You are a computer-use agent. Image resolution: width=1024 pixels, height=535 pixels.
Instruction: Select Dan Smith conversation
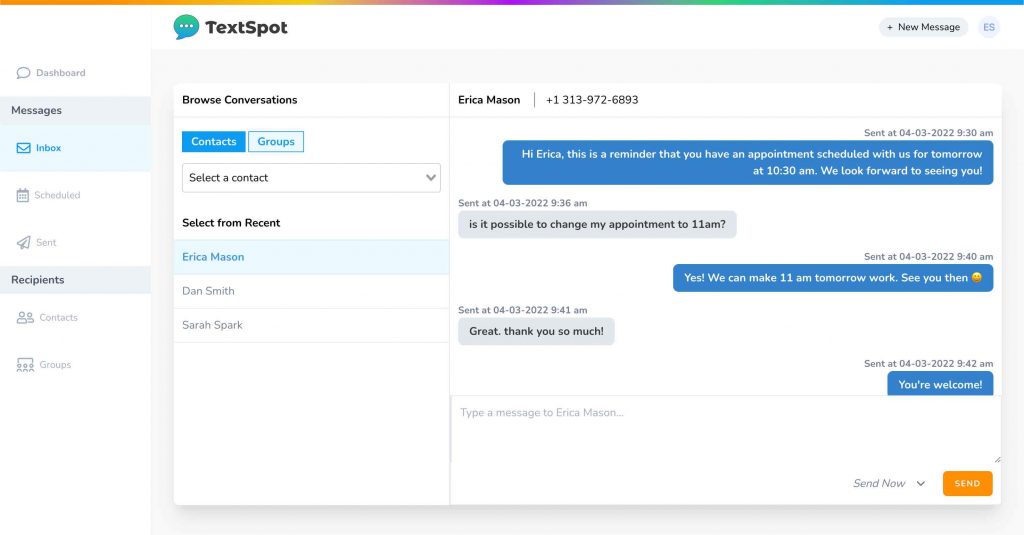(312, 291)
